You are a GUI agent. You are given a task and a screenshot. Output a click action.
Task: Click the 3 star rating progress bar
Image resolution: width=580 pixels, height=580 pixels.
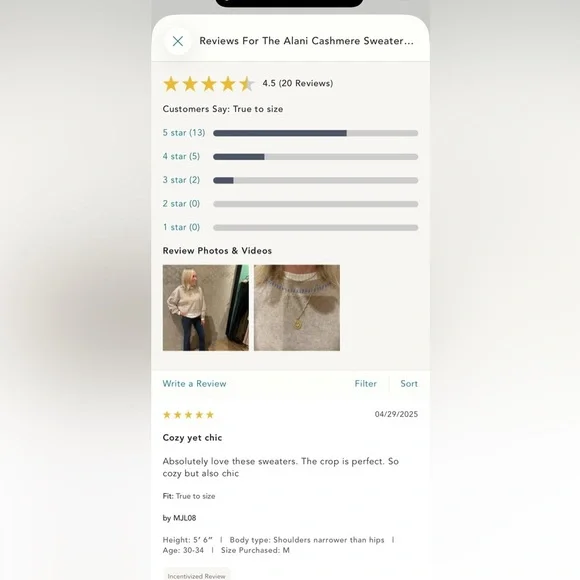[x=316, y=181]
